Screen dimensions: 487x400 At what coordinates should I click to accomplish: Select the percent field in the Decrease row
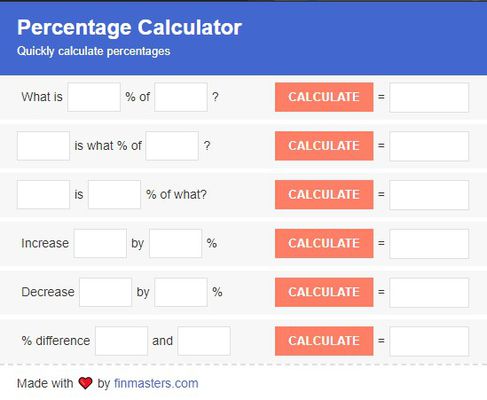click(x=181, y=292)
